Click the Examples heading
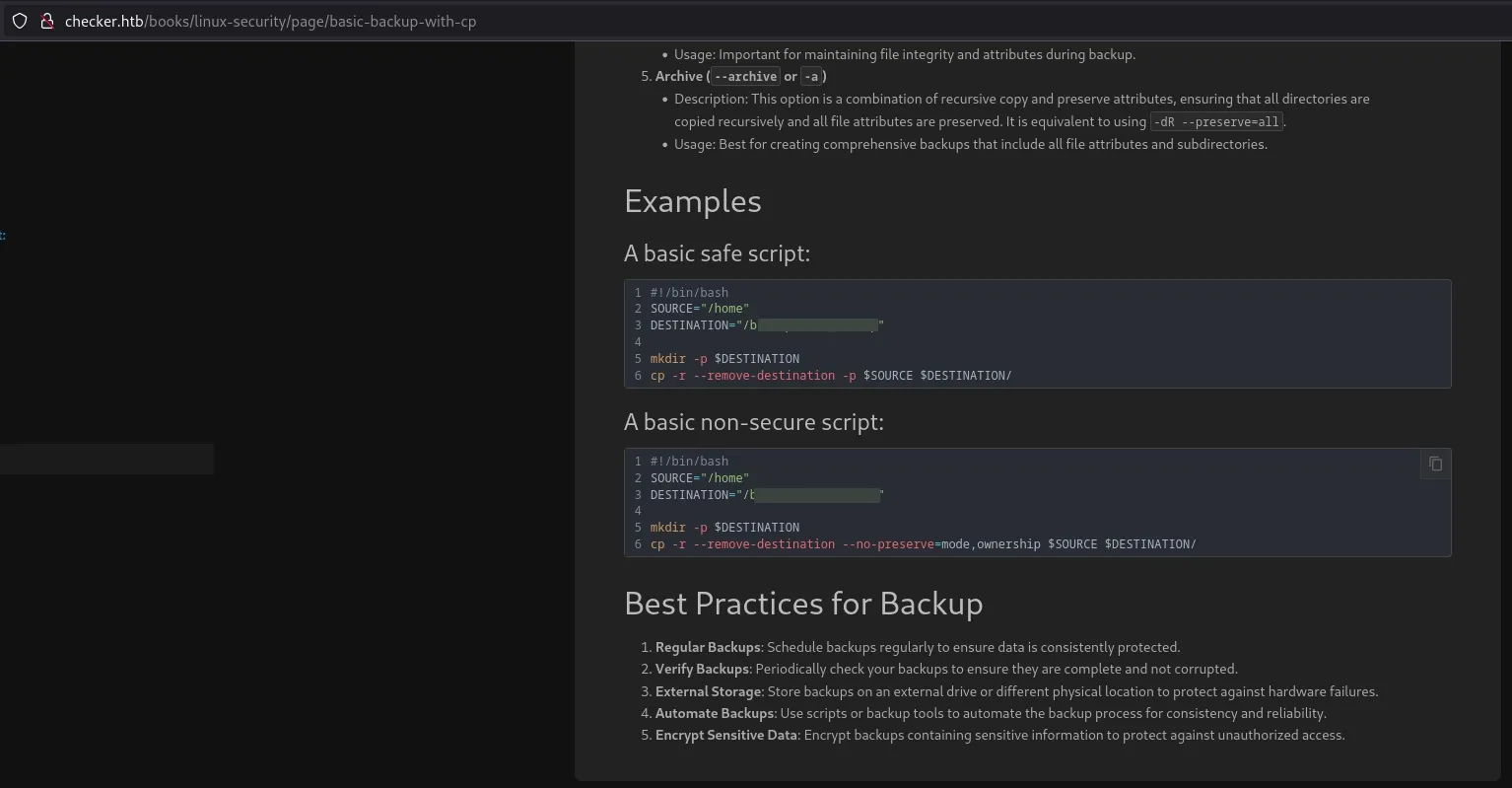 coord(693,201)
